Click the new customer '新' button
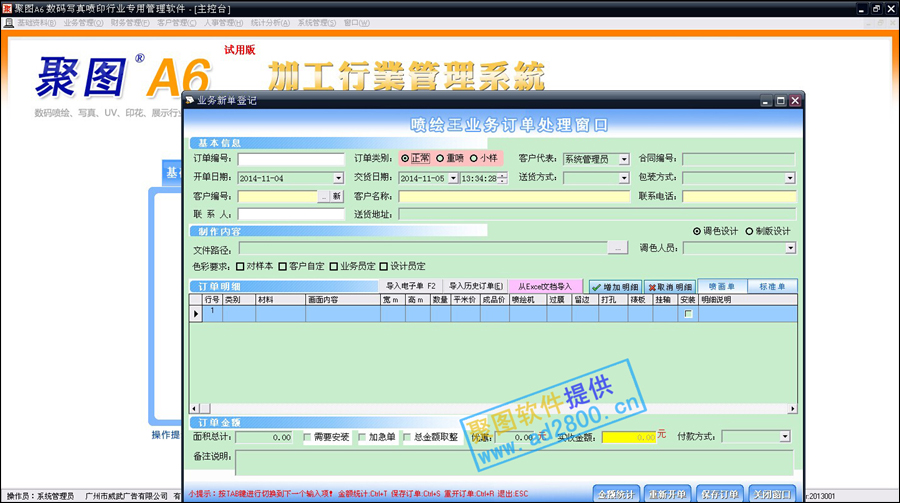900x503 pixels. (337, 196)
